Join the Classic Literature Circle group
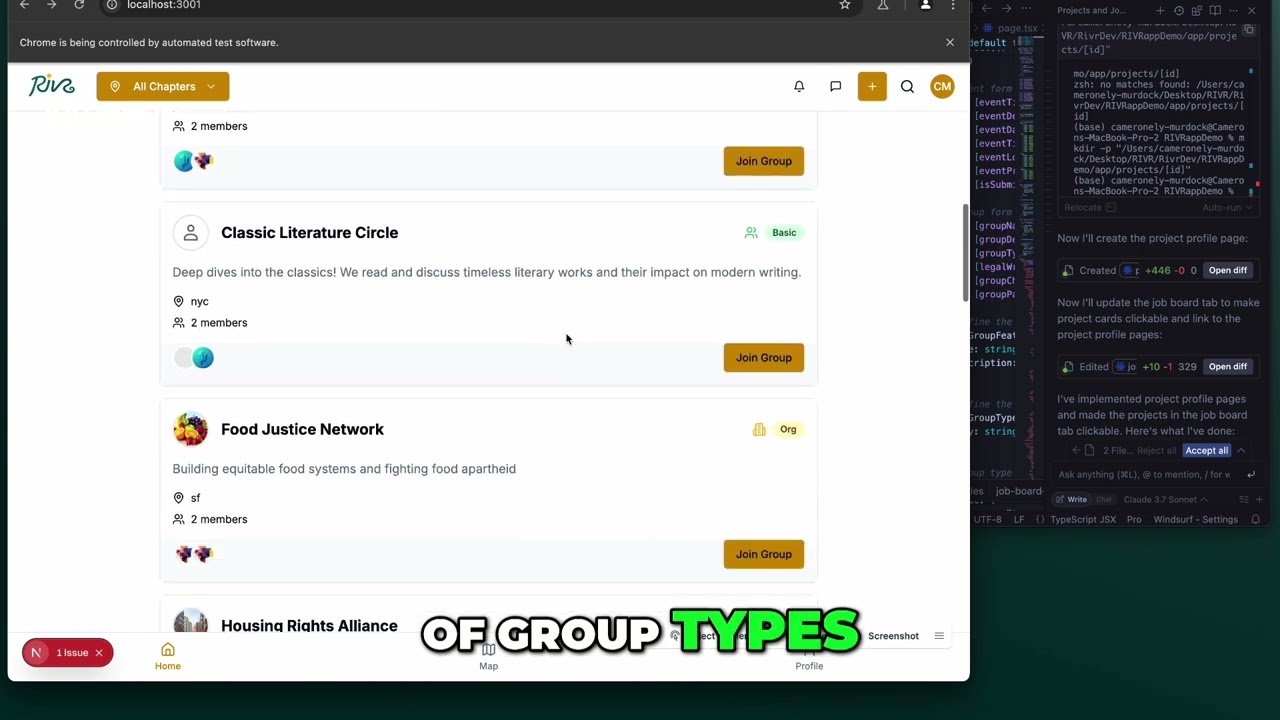1280x720 pixels. (x=764, y=357)
